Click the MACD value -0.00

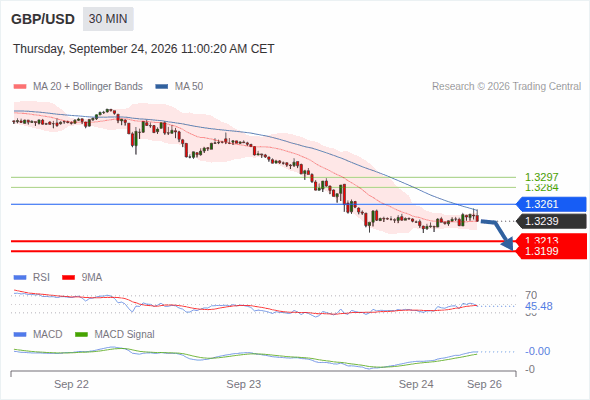(x=538, y=351)
